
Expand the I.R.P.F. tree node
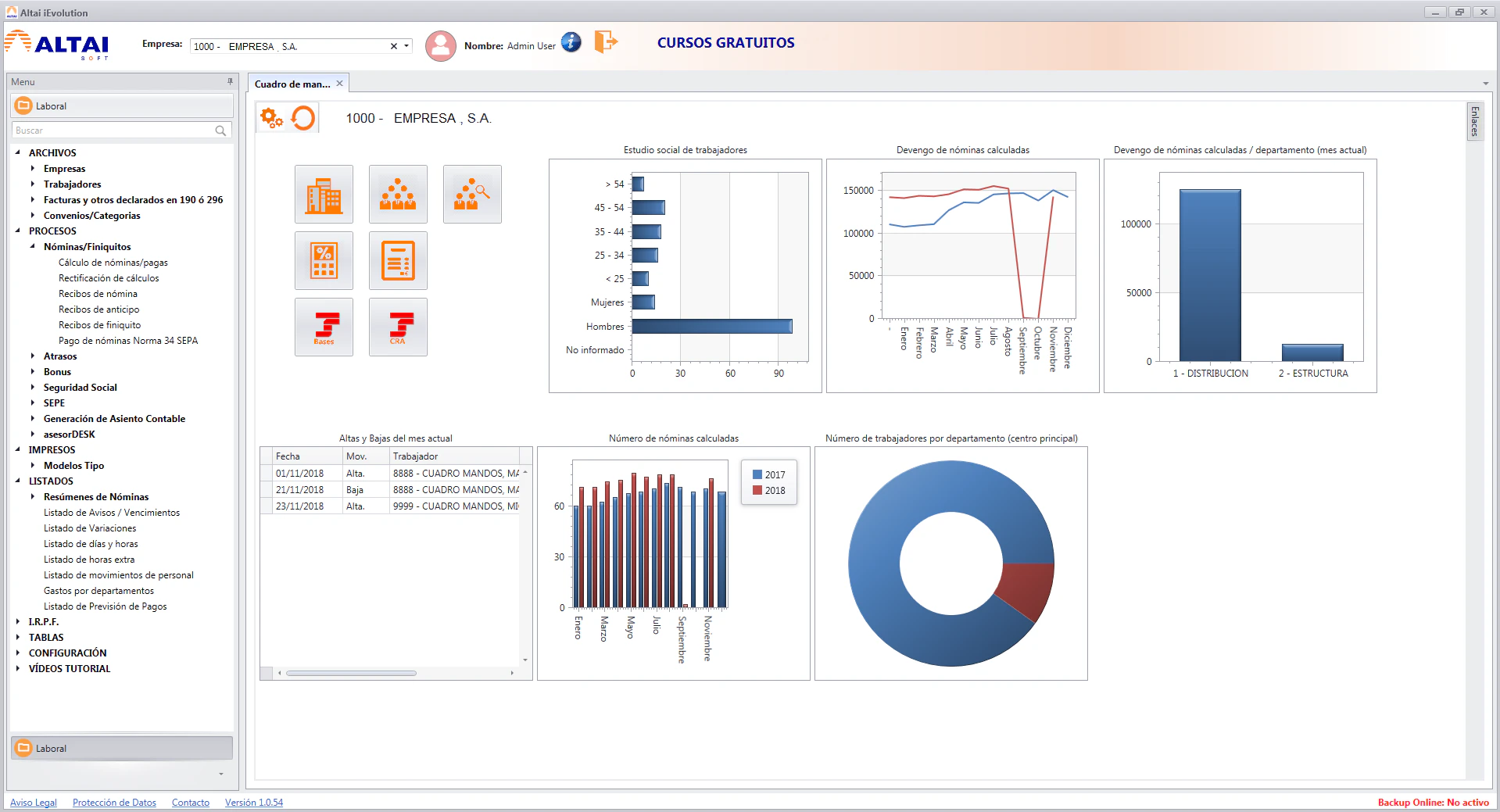[x=18, y=622]
